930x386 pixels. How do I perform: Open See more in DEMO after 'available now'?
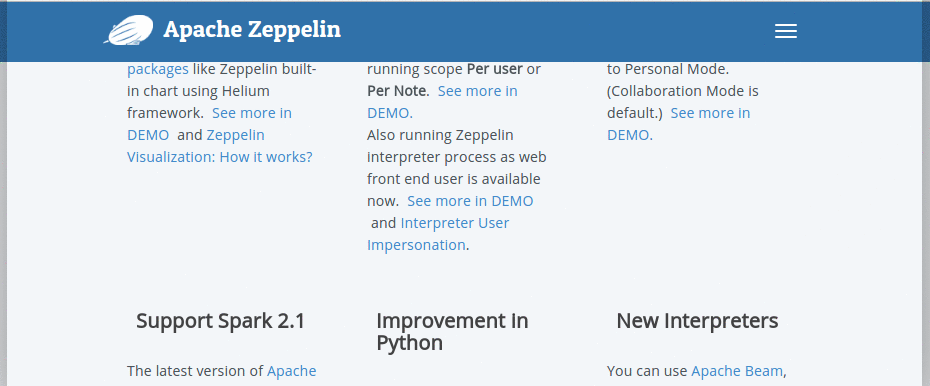pos(470,201)
